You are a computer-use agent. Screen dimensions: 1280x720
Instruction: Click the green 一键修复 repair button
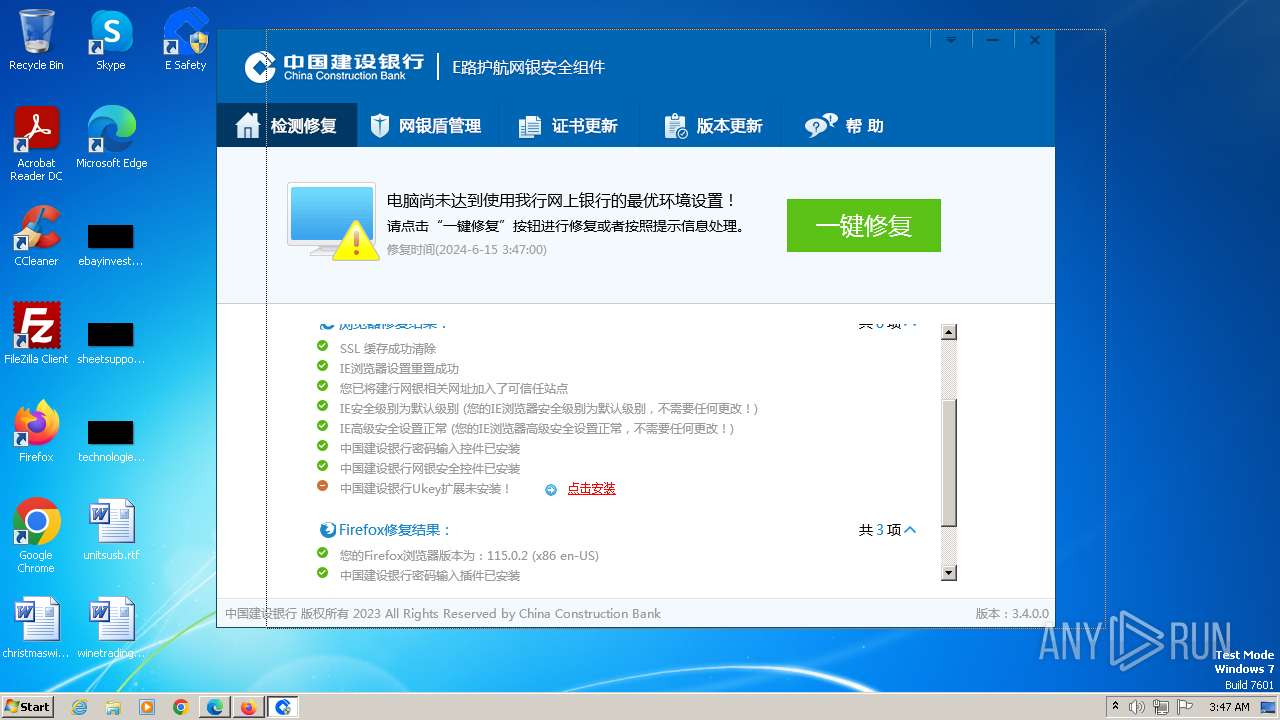coord(863,225)
